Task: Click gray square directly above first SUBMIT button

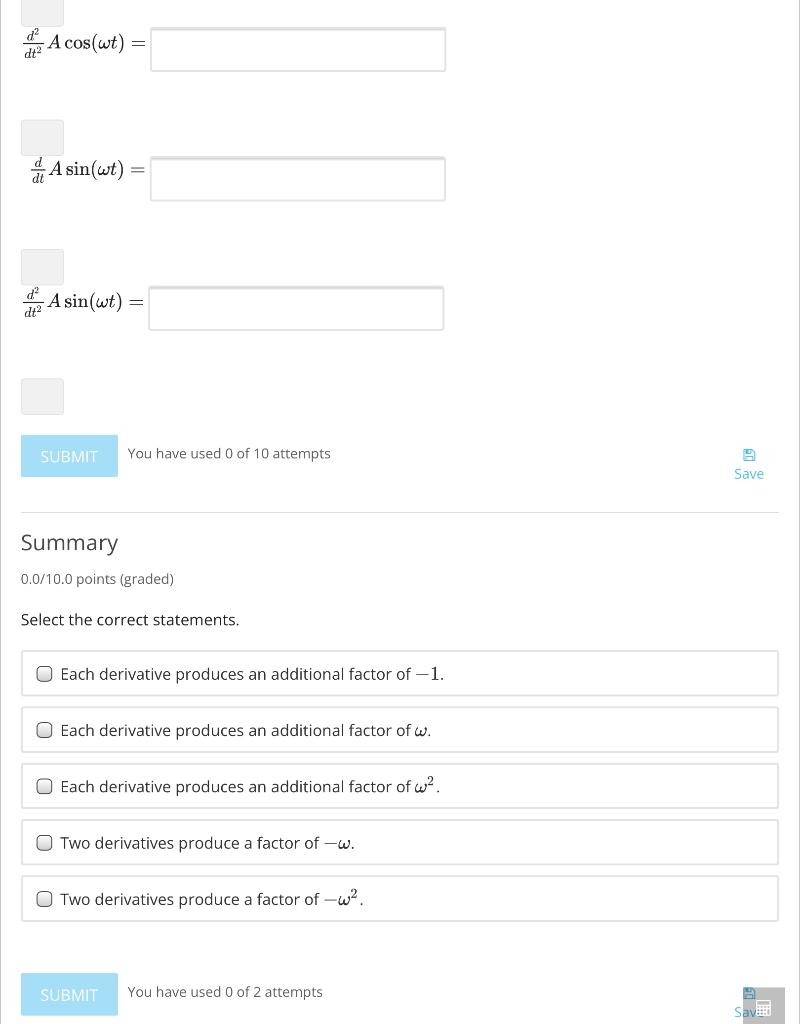Action: coord(42,396)
